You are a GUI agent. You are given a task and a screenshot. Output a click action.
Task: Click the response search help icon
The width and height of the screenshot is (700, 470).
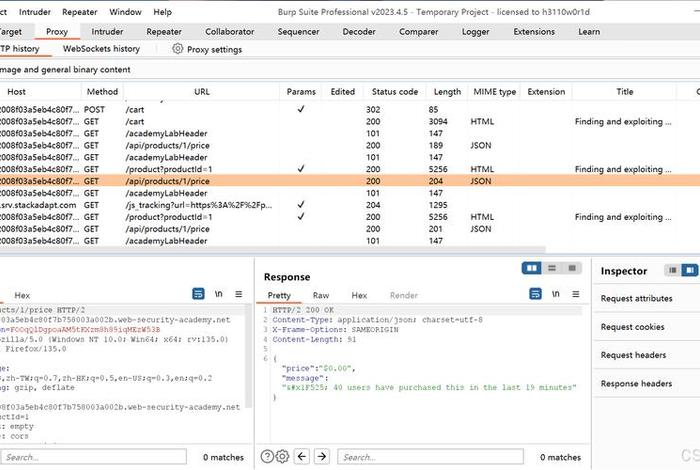(267, 457)
